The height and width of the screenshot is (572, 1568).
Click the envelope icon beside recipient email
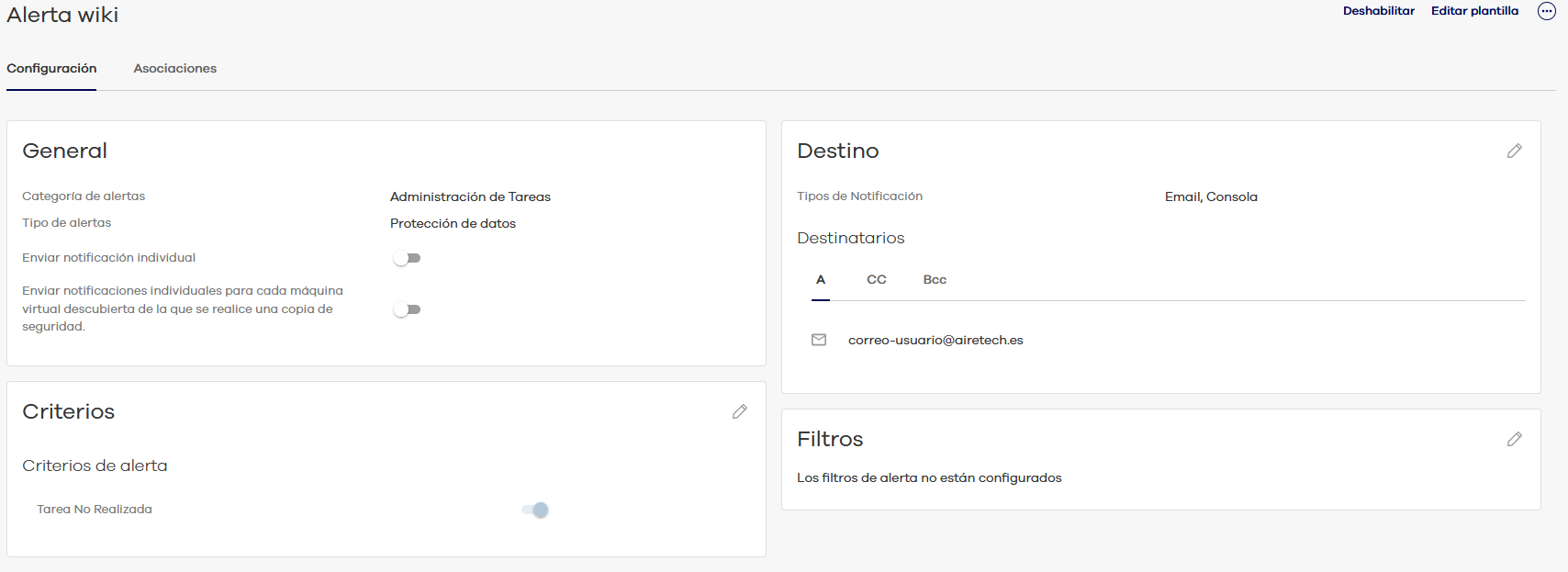[x=819, y=340]
